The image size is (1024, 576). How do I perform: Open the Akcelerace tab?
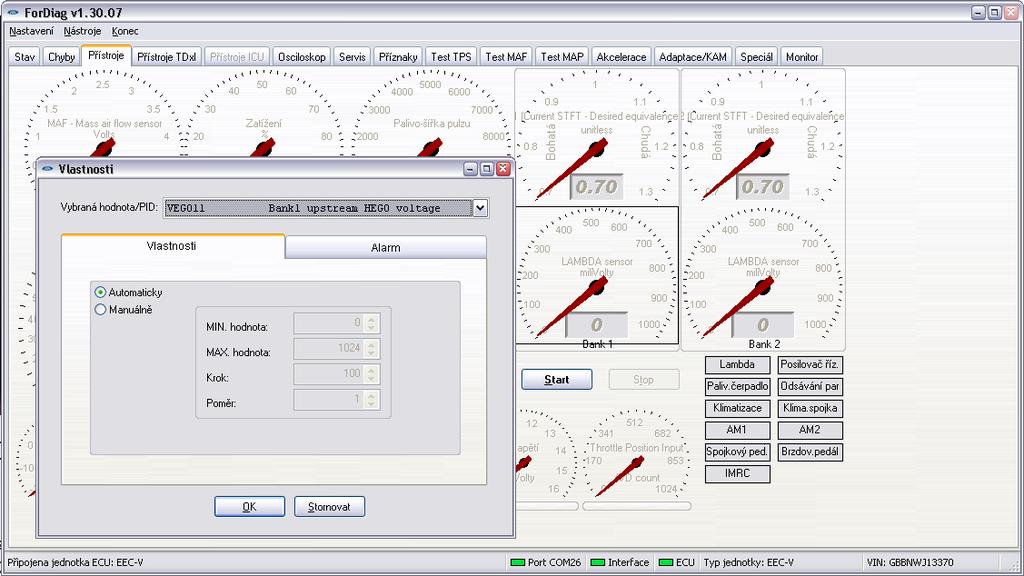(621, 57)
